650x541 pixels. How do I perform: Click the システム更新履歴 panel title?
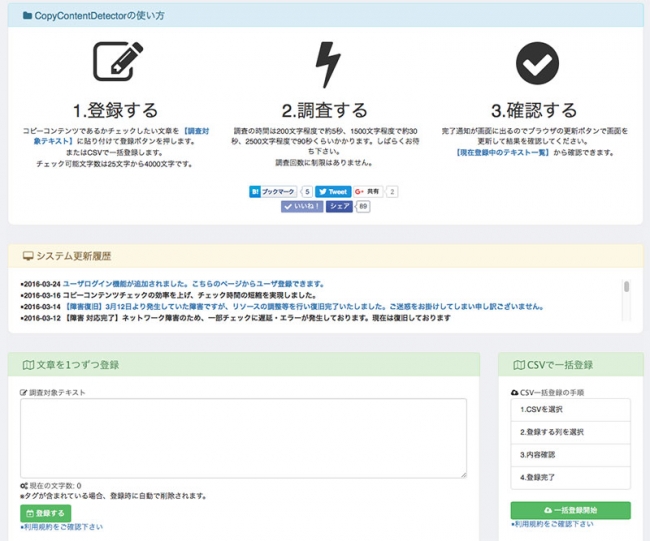click(x=74, y=256)
